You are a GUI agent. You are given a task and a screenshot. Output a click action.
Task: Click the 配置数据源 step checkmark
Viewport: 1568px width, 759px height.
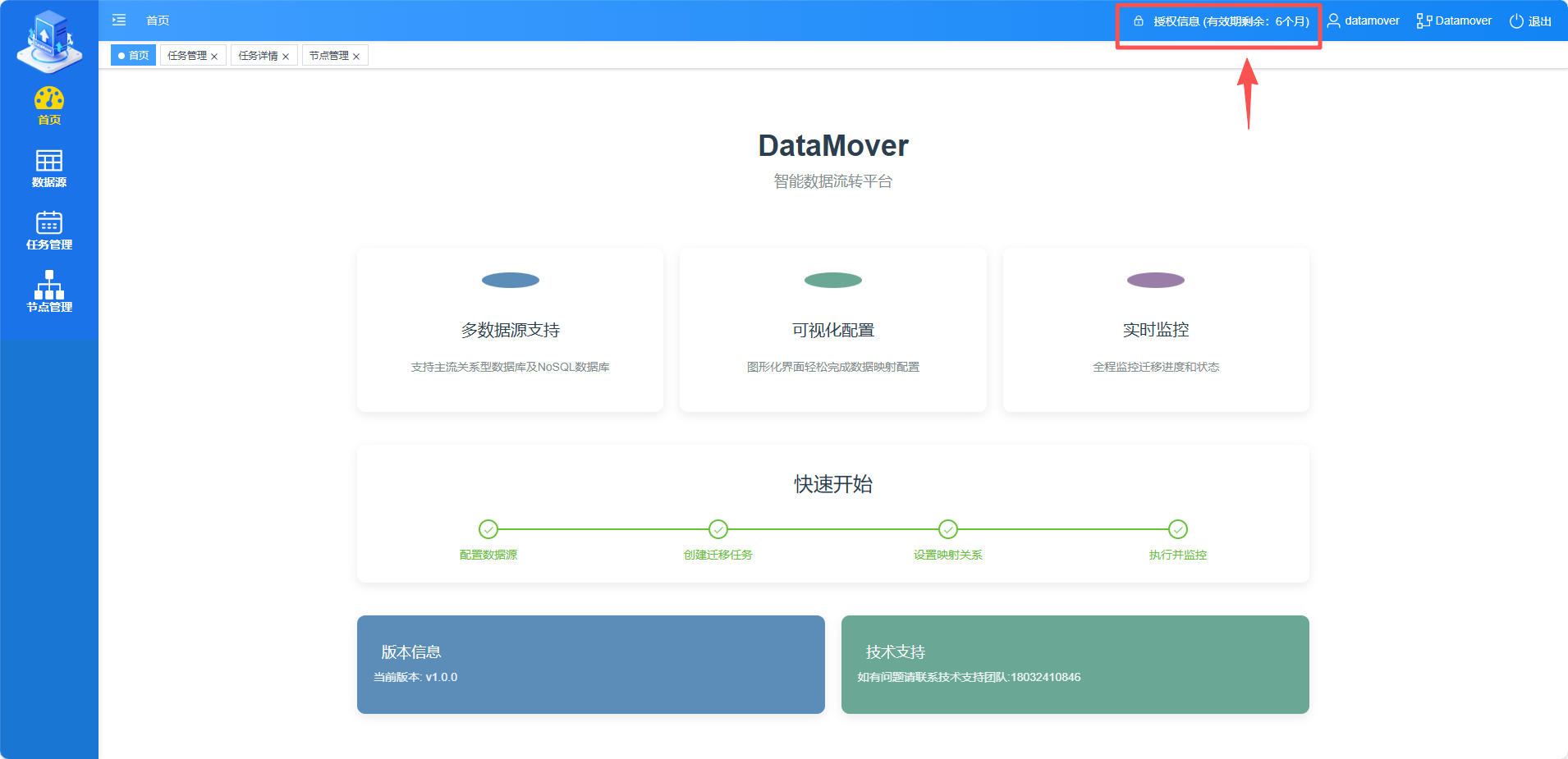click(488, 529)
